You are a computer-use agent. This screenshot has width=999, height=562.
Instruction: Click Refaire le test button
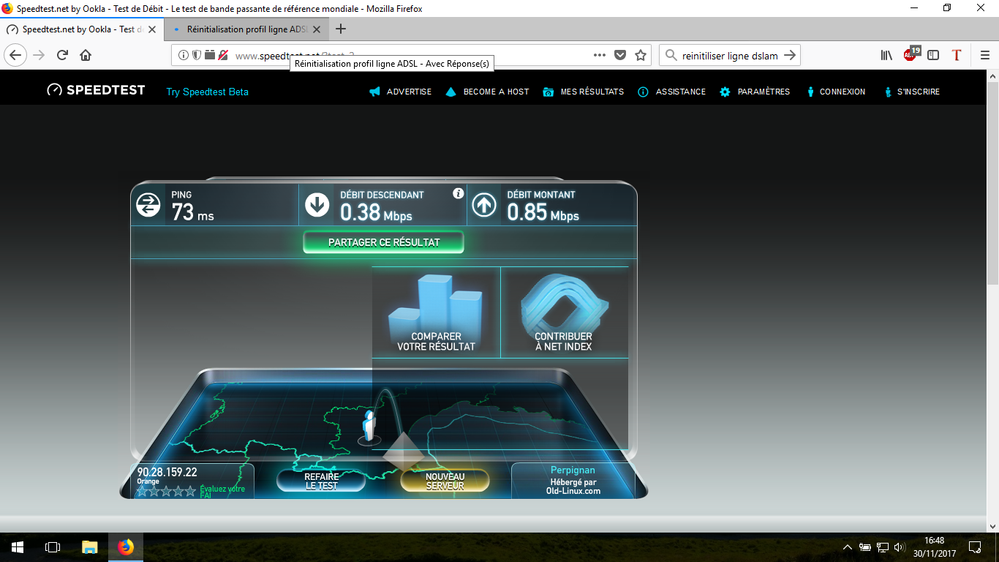(321, 481)
